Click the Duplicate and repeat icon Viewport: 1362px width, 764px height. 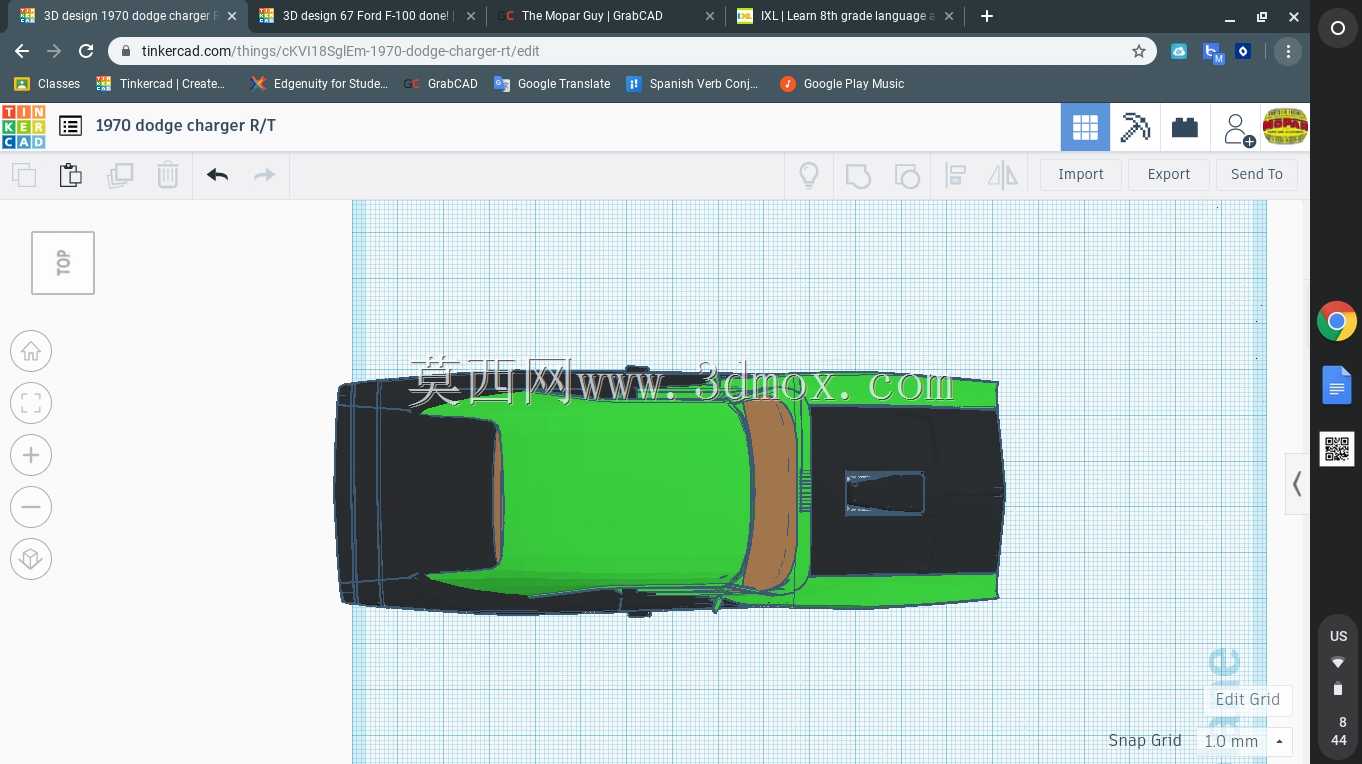click(120, 175)
